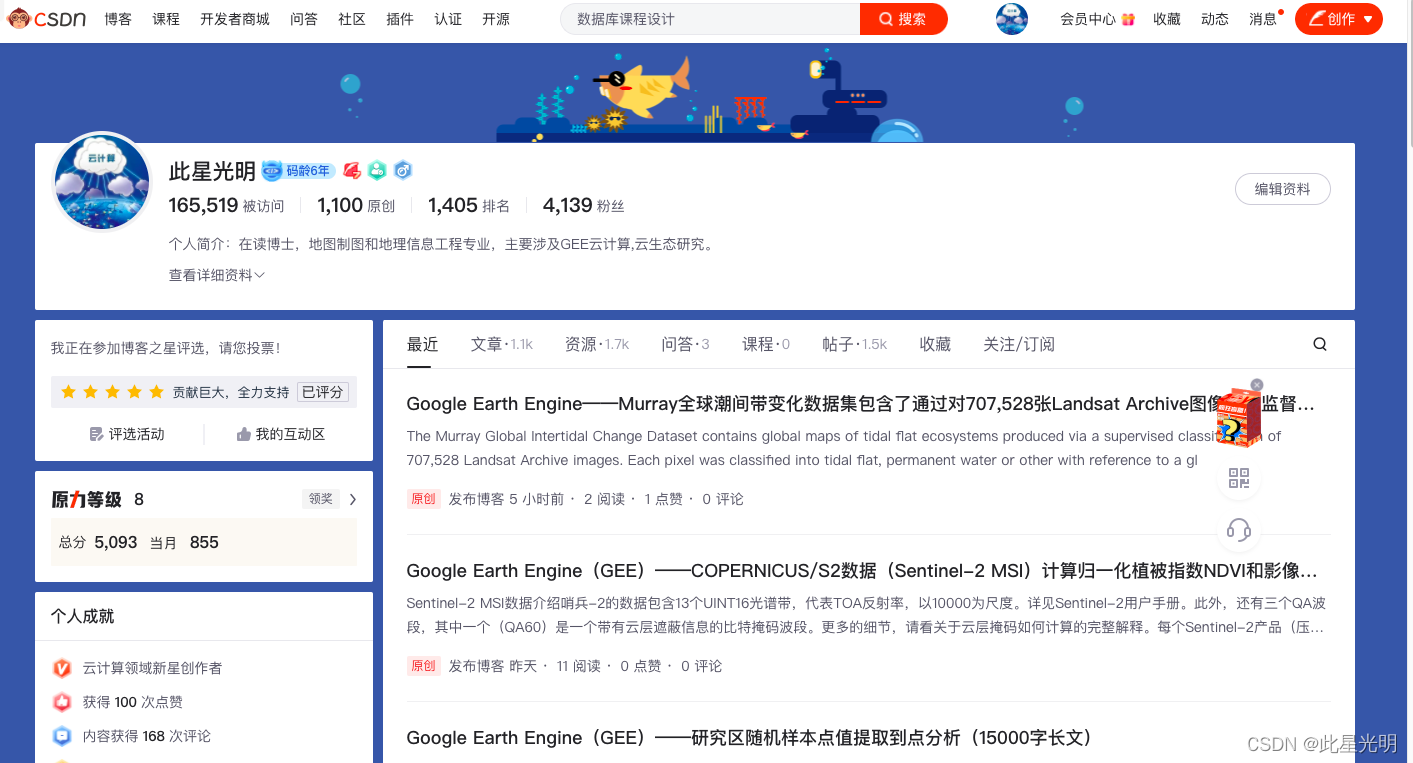
Task: Open 消息 notifications
Action: (x=1263, y=19)
